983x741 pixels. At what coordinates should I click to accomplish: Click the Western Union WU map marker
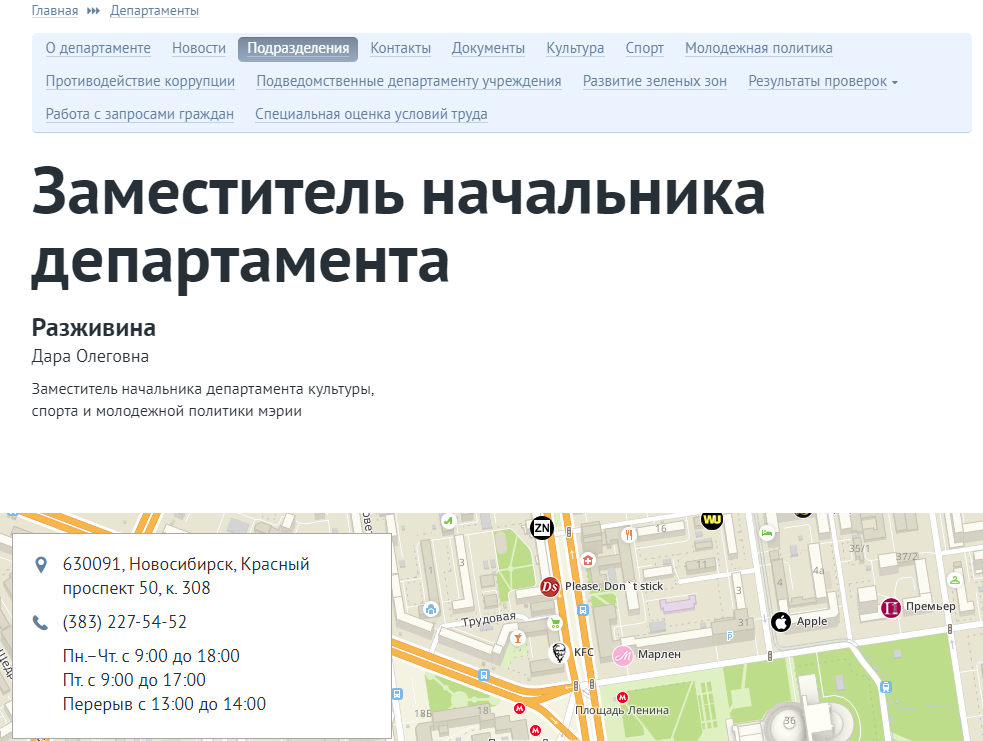coord(712,520)
